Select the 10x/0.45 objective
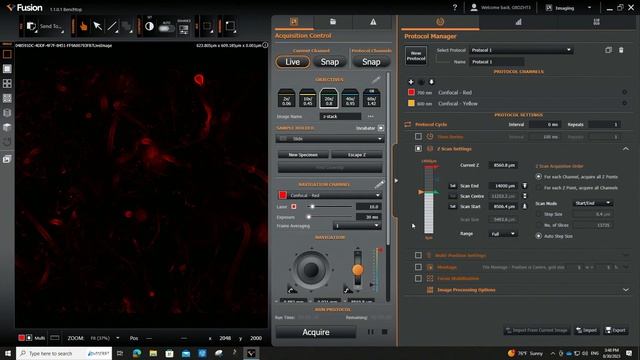 [x=308, y=98]
